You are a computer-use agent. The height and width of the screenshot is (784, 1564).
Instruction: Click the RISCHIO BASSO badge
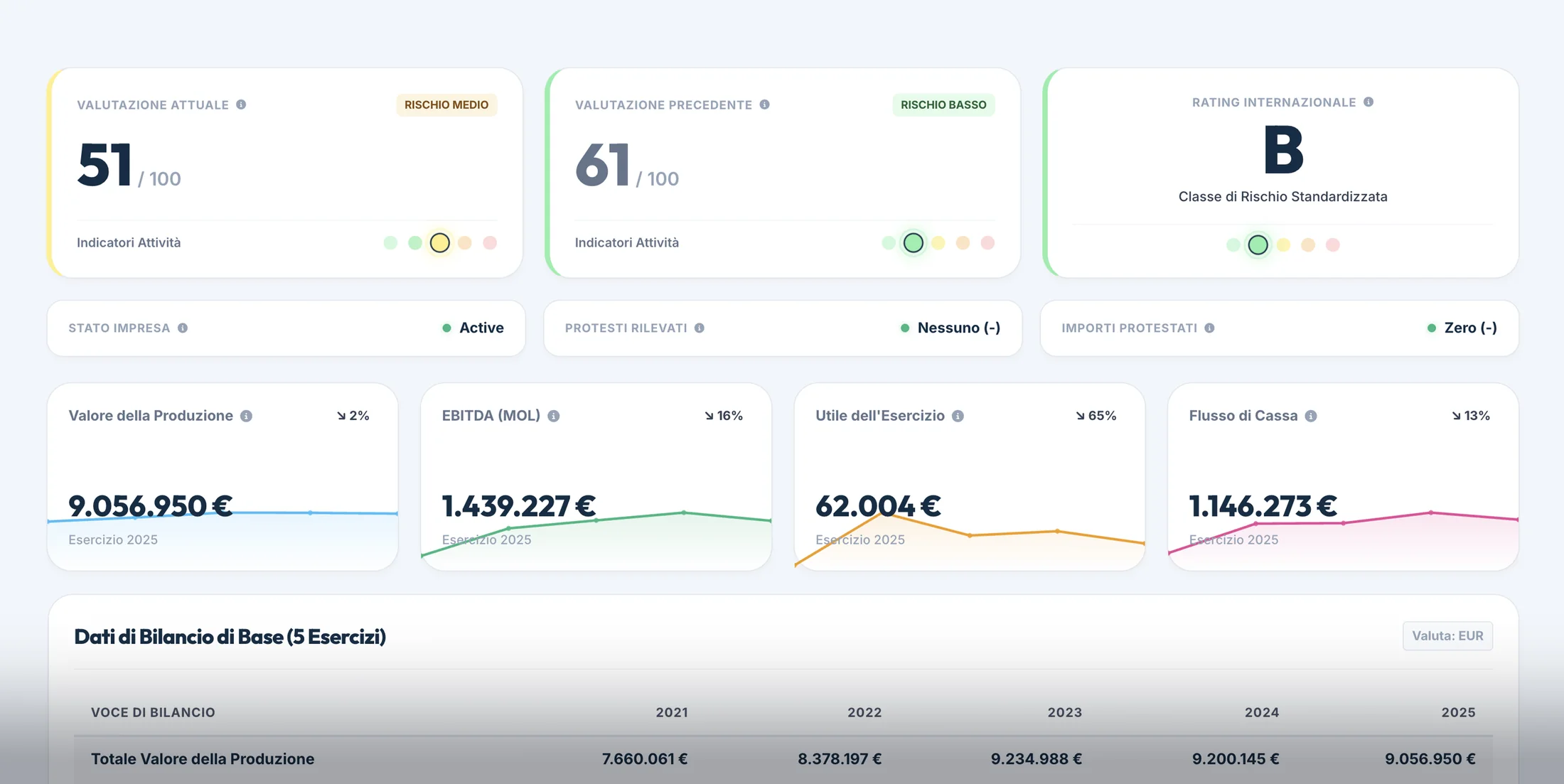point(943,104)
